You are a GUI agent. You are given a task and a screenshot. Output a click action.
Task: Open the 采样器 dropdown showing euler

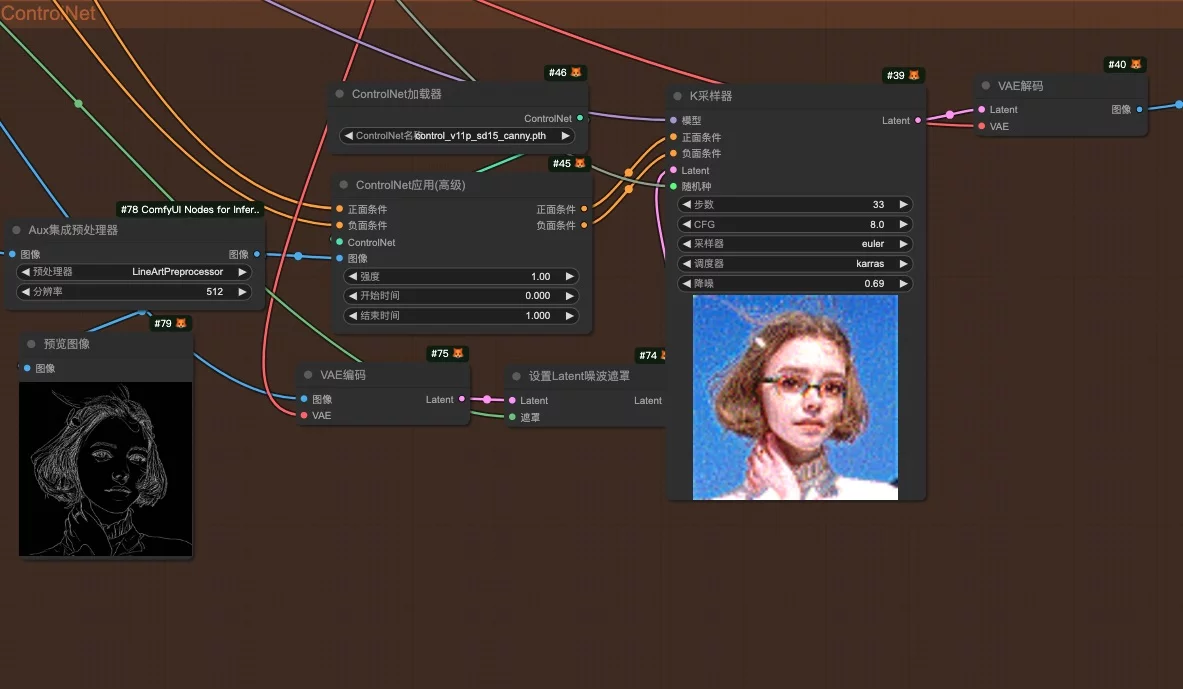[x=794, y=244]
